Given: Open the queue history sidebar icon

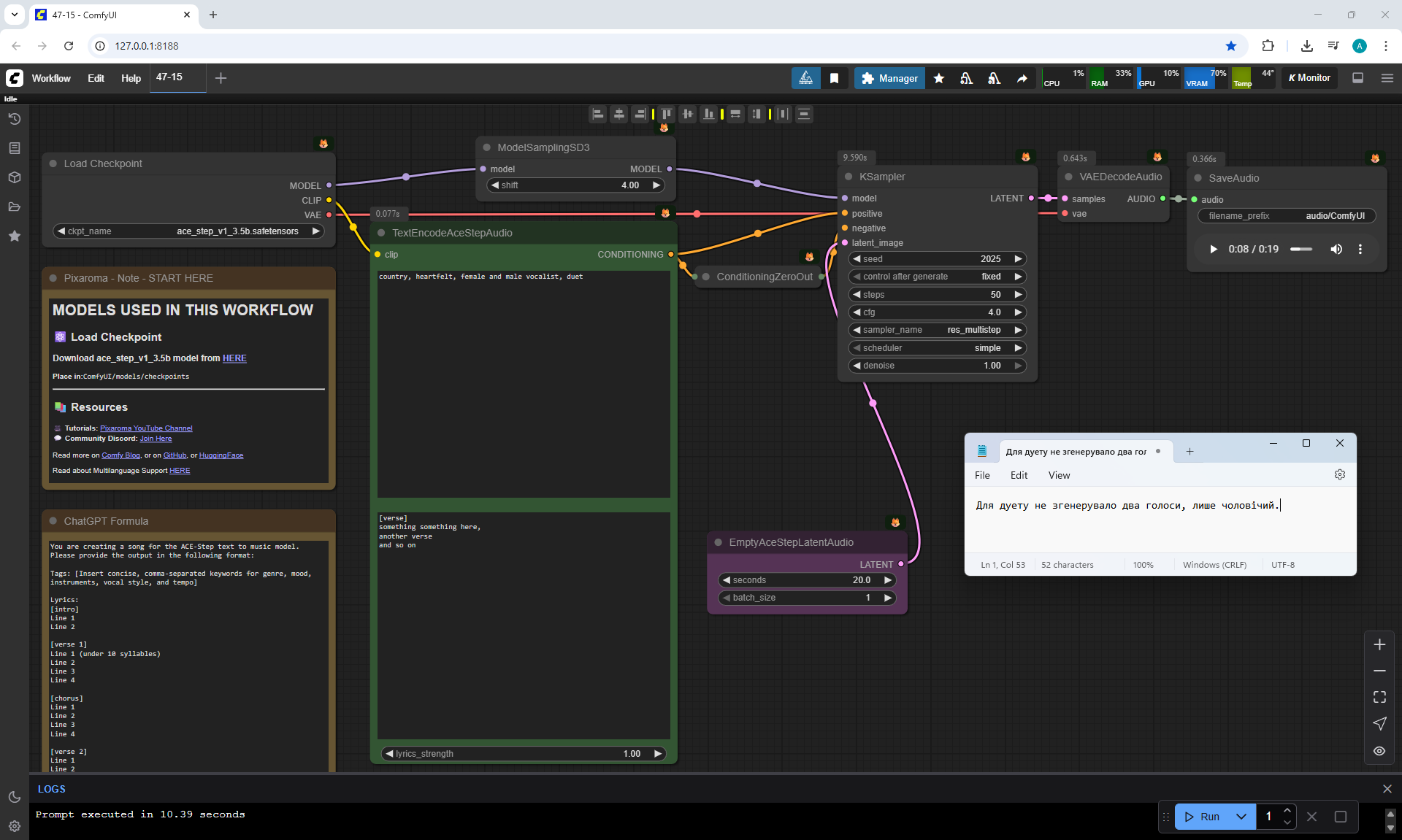Looking at the screenshot, I should [x=14, y=119].
